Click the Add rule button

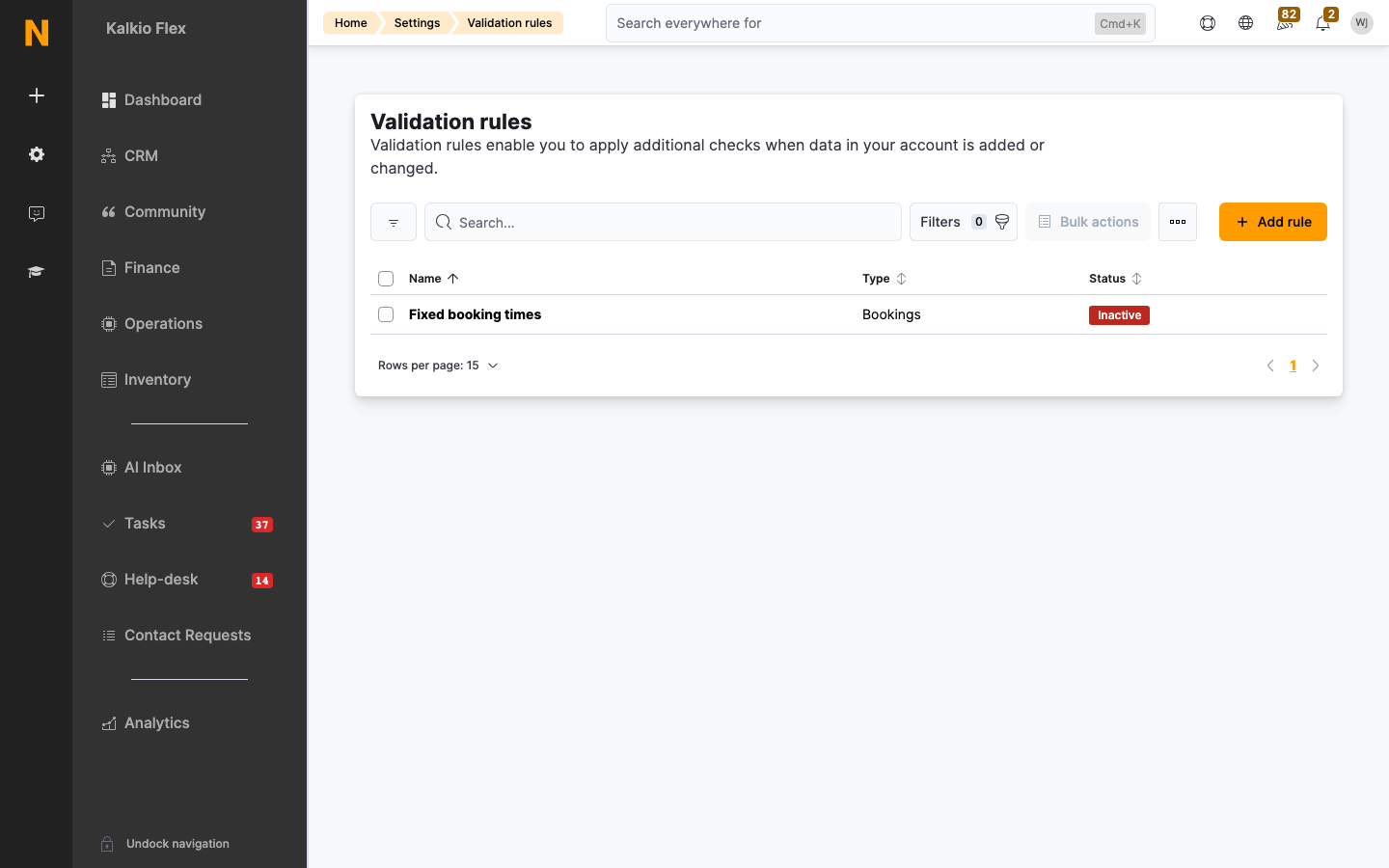(1273, 222)
